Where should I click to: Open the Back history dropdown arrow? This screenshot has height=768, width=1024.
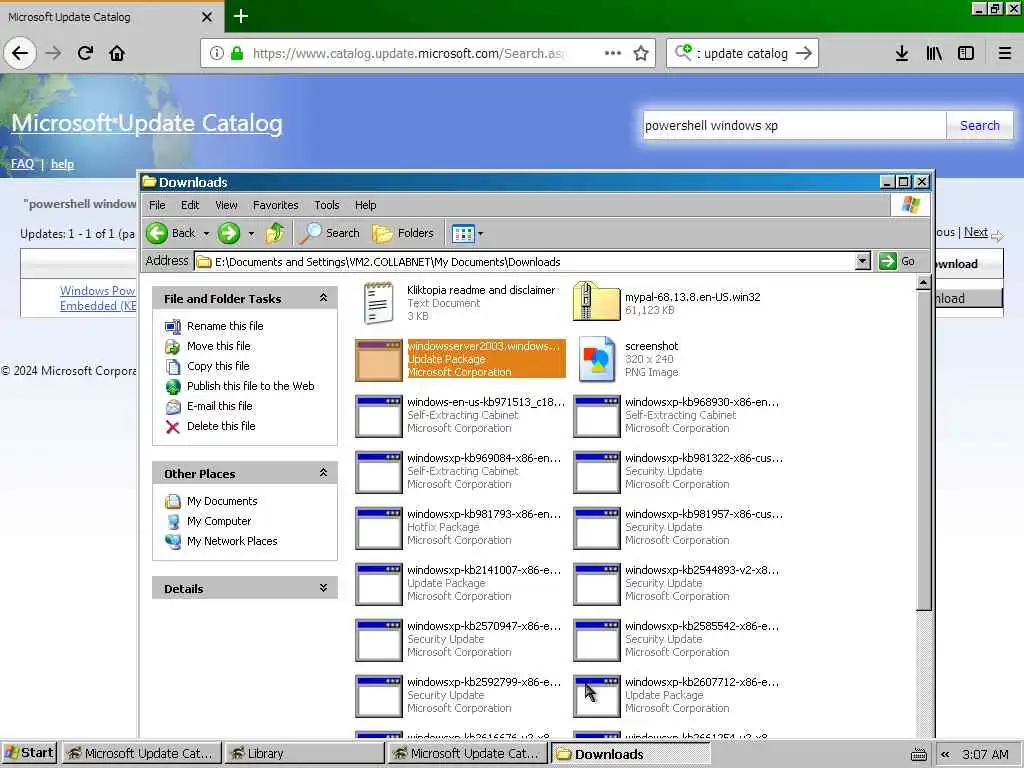206,233
